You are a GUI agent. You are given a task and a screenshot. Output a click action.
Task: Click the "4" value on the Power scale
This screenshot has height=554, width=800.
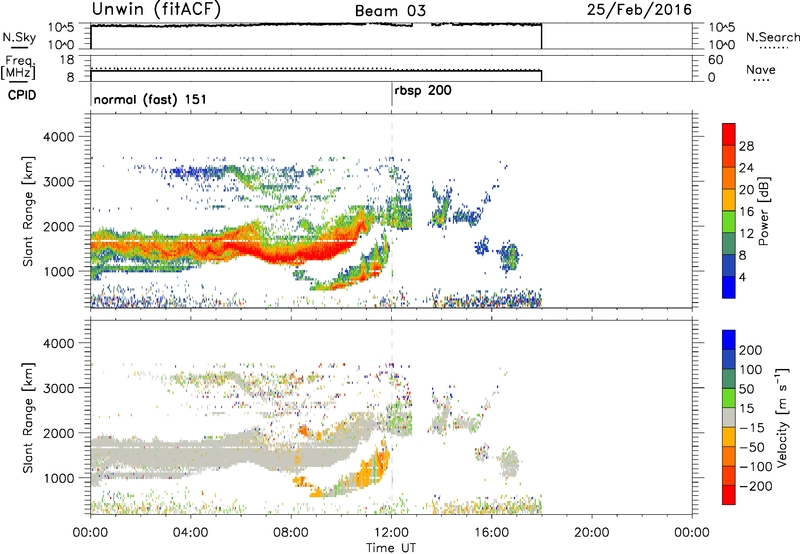click(x=742, y=277)
